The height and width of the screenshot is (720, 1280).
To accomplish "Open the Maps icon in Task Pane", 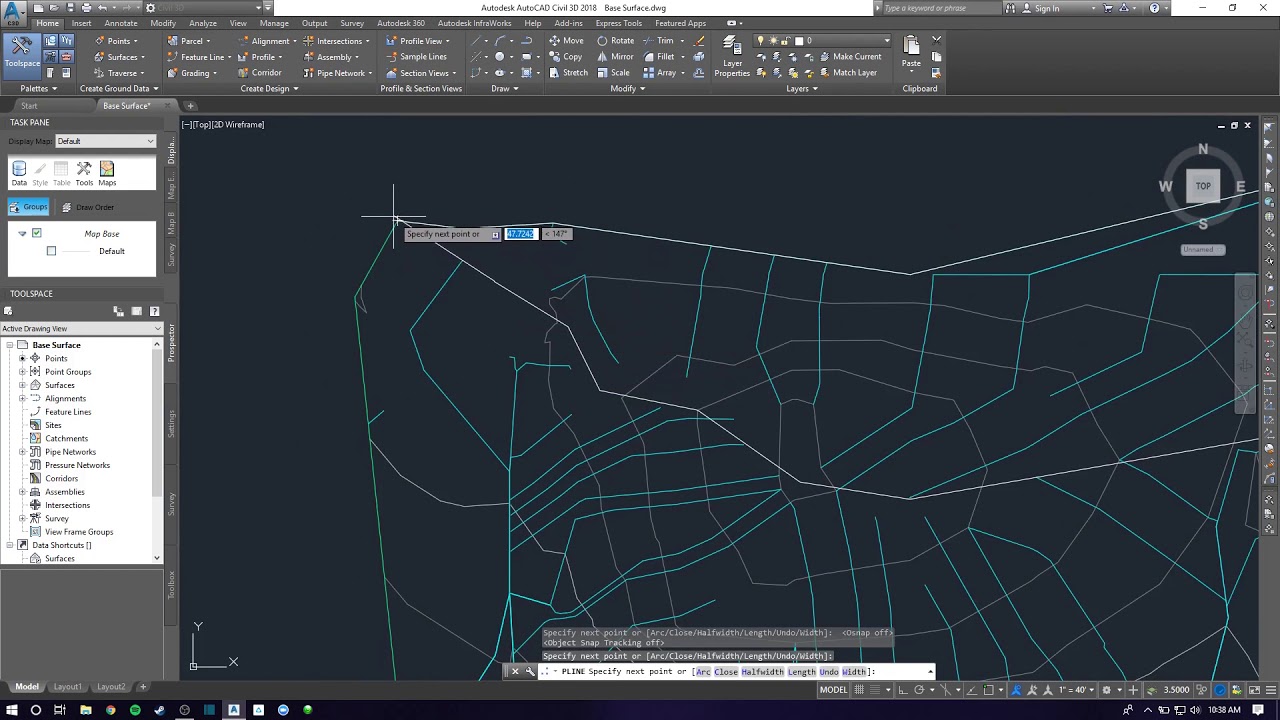I will click(x=107, y=172).
